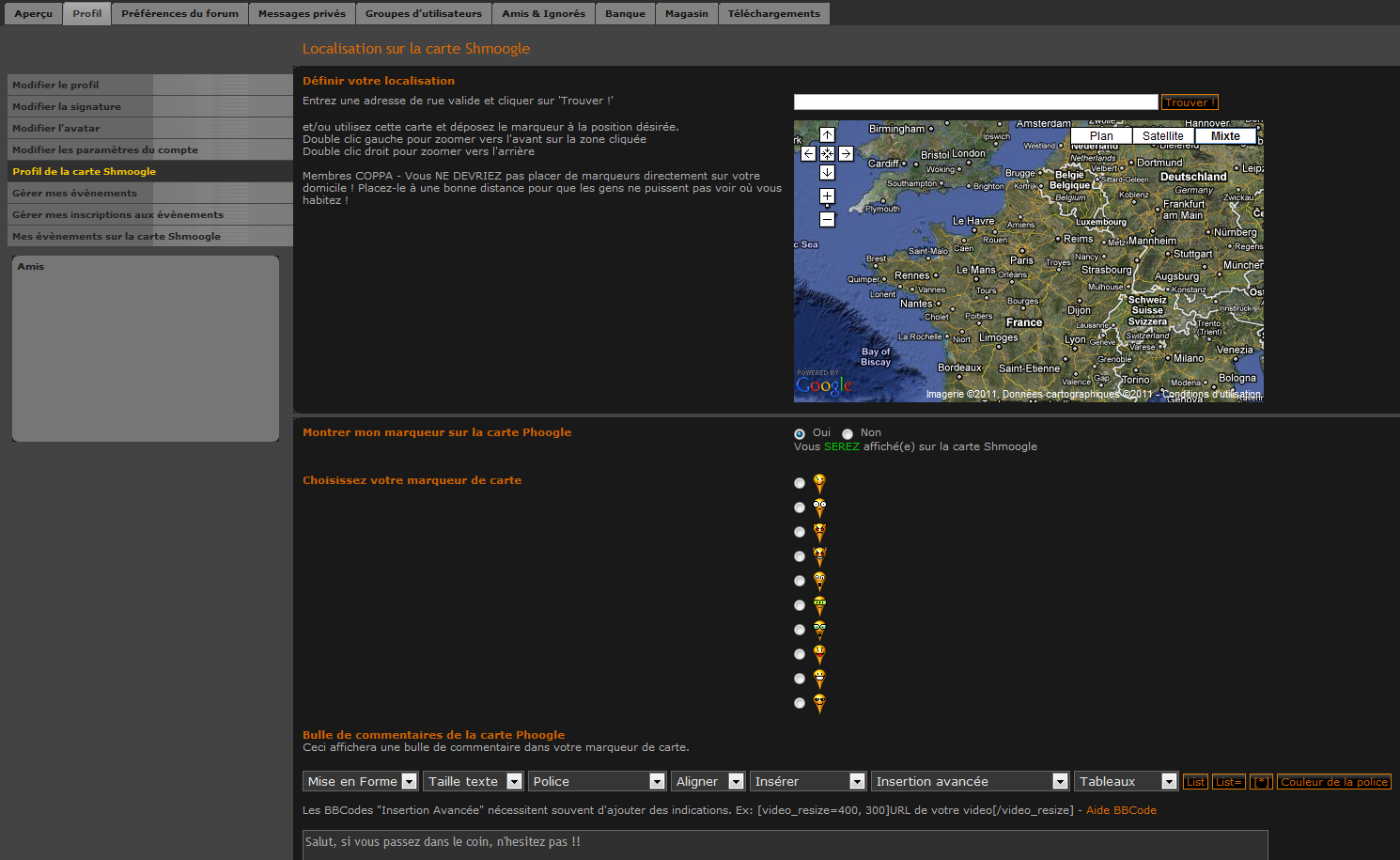Pan the map left with the arrow

pyautogui.click(x=808, y=153)
